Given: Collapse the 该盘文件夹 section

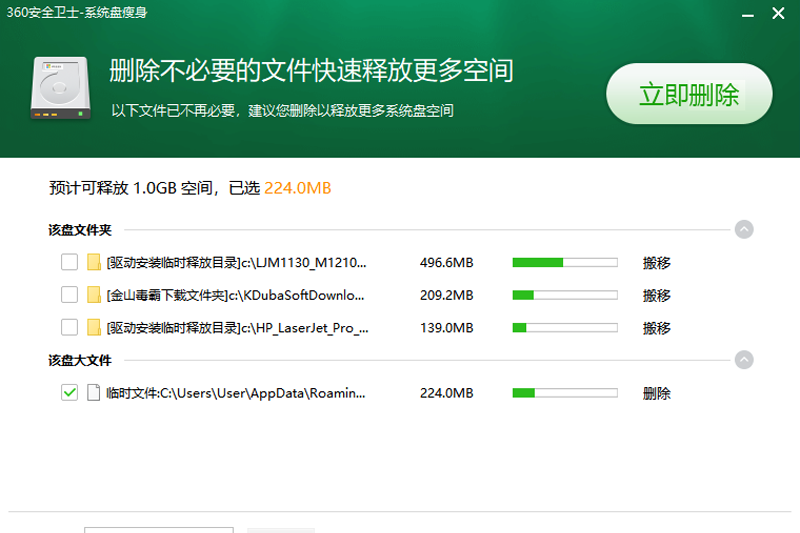Looking at the screenshot, I should pyautogui.click(x=744, y=230).
